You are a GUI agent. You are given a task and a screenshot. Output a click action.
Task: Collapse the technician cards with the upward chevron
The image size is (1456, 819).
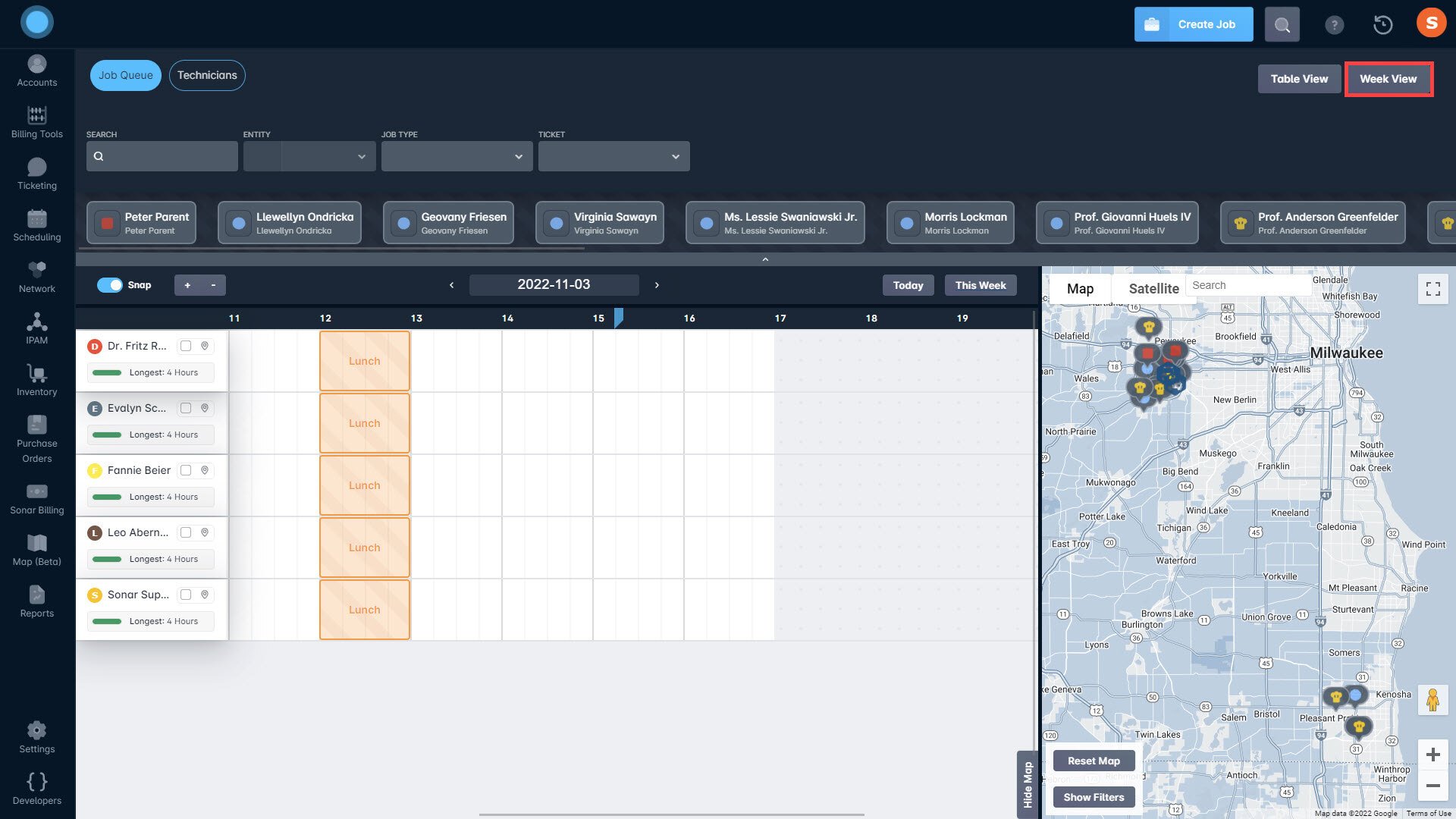[x=765, y=259]
